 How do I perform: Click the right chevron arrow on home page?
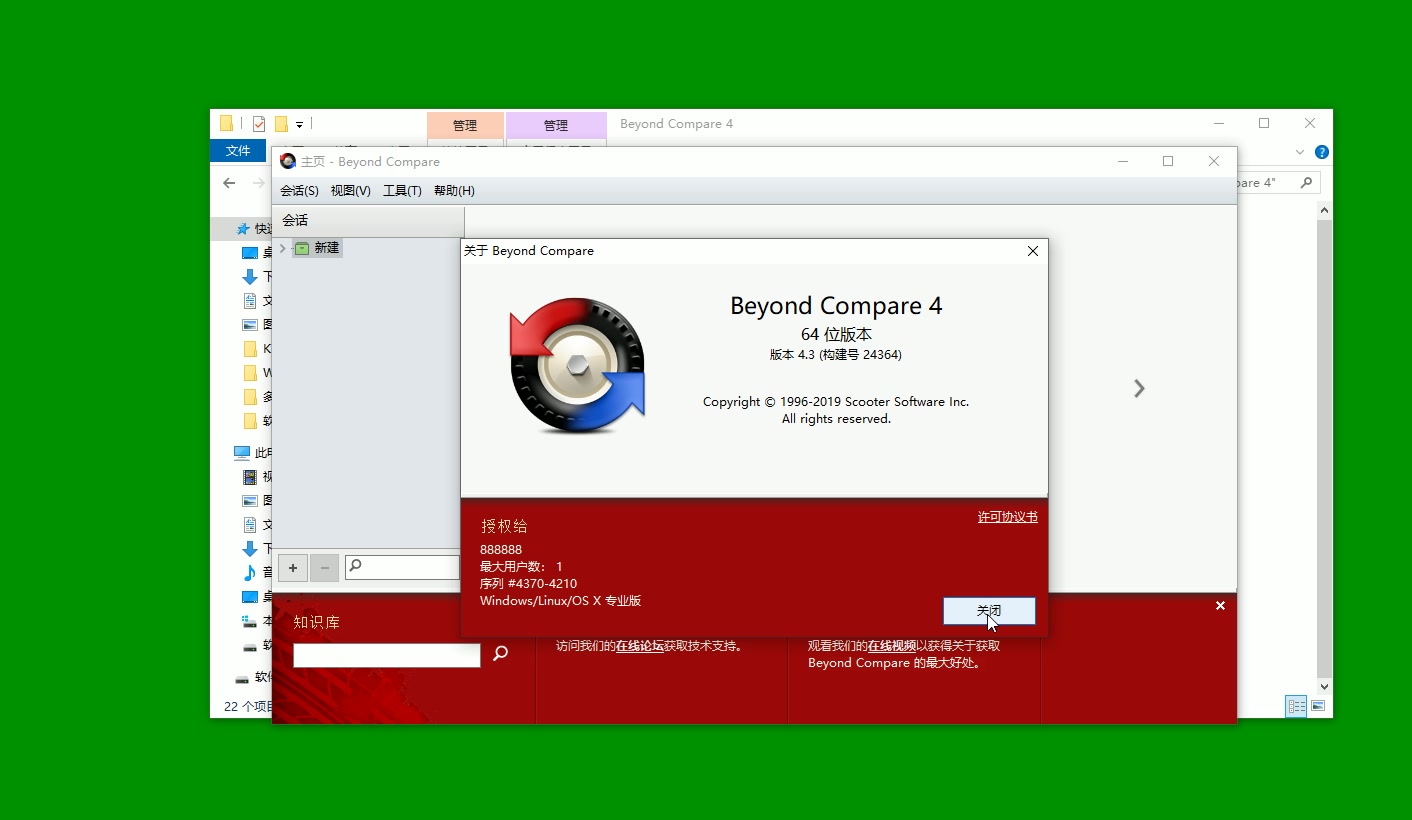point(1139,389)
